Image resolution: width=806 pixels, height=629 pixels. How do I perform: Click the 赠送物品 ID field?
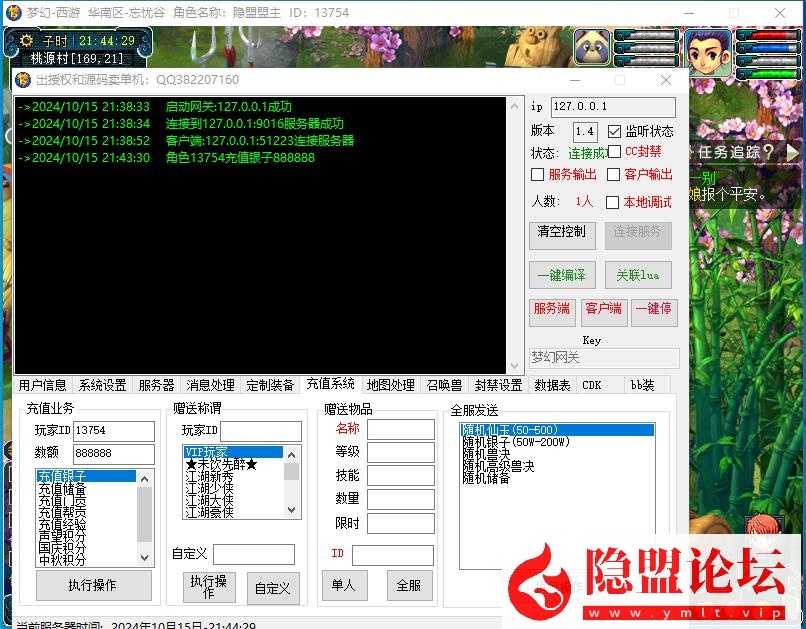[x=393, y=555]
